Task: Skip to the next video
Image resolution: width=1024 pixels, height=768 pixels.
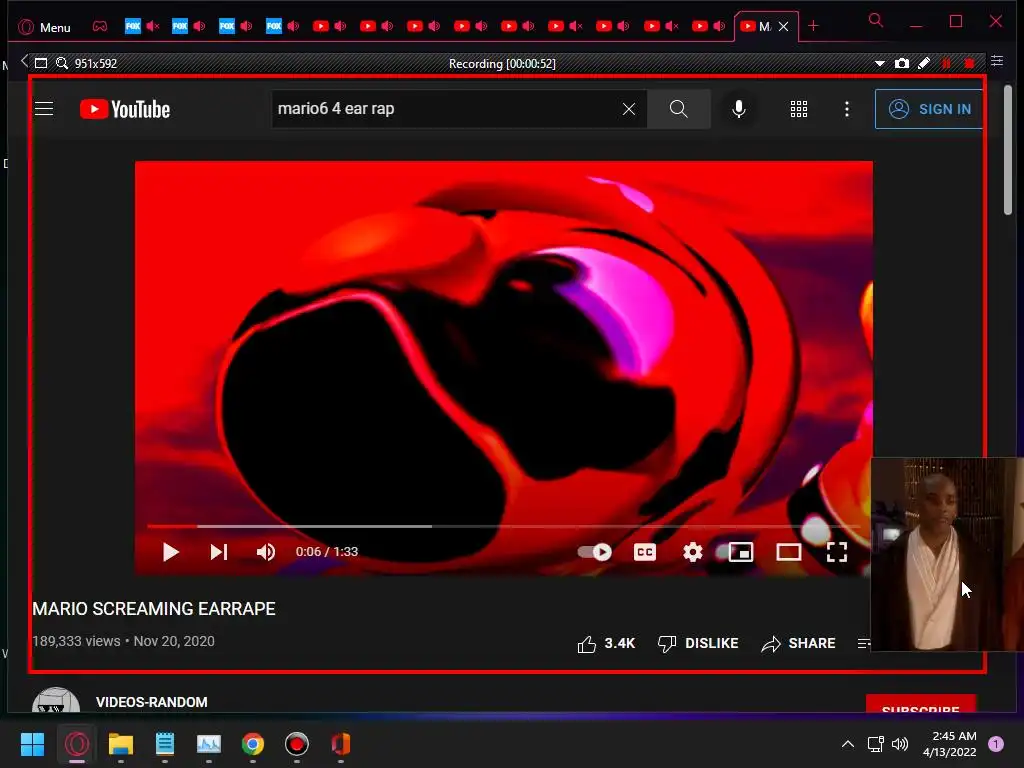Action: click(x=218, y=552)
